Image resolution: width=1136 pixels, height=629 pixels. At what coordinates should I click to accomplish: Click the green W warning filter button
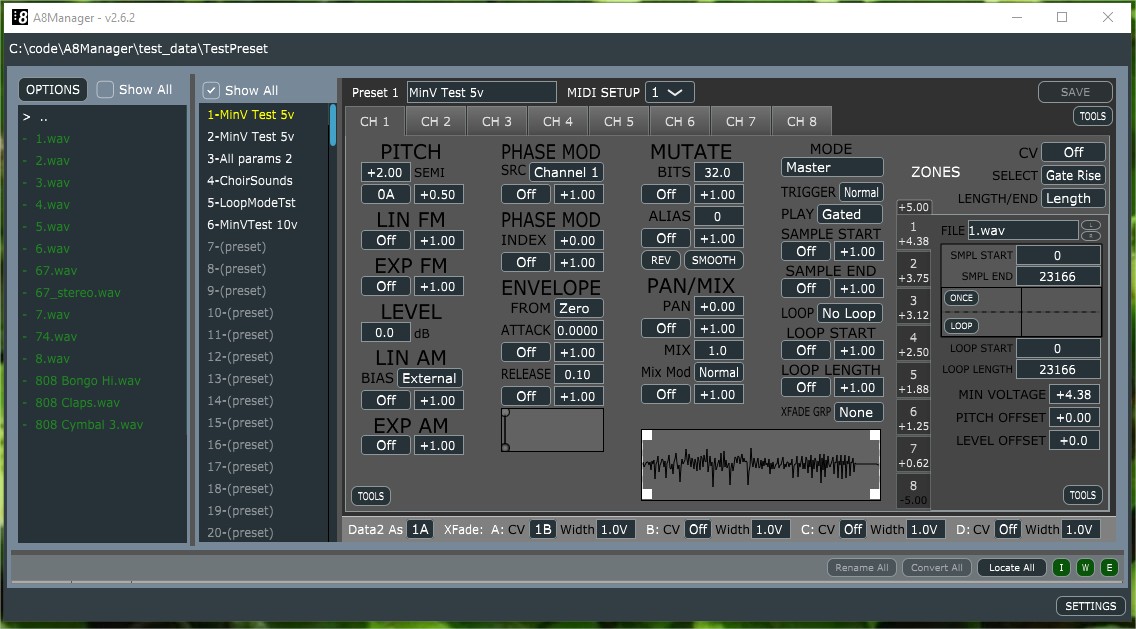coord(1085,568)
